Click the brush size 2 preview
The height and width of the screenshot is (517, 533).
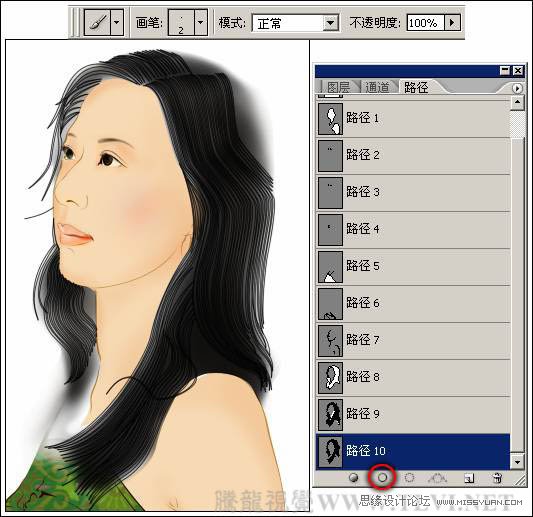(181, 22)
